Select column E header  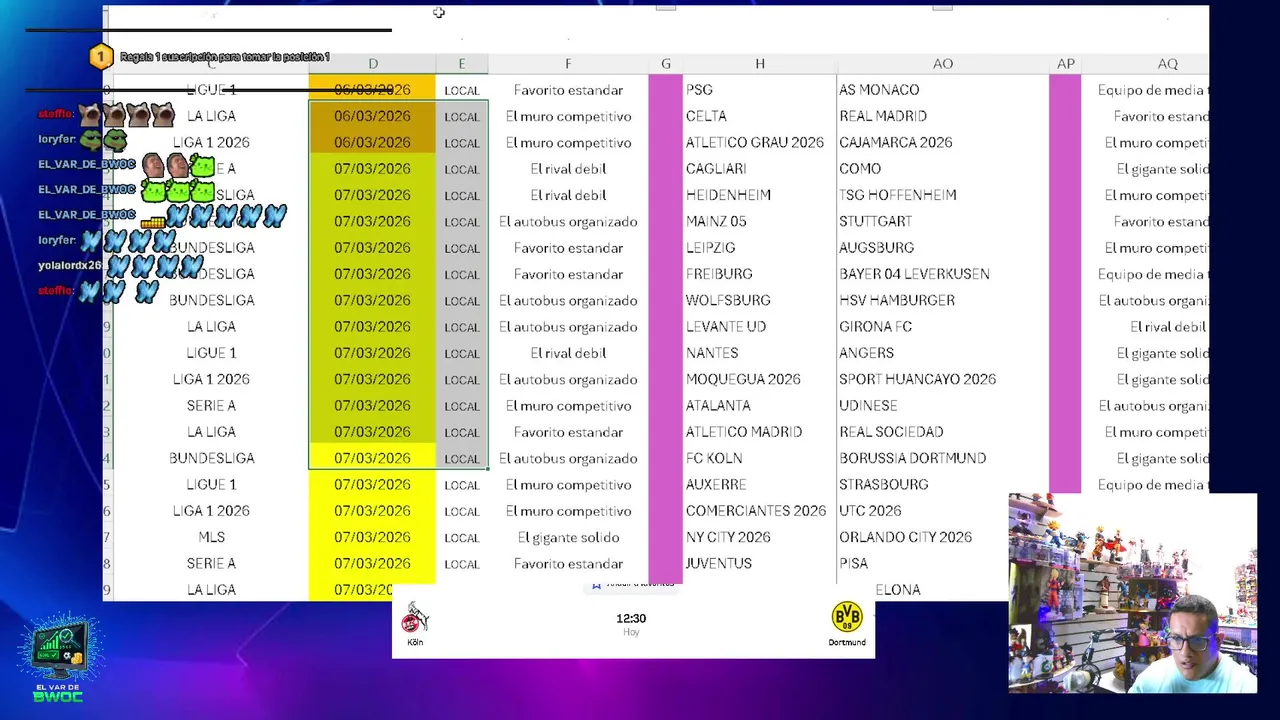[x=461, y=64]
